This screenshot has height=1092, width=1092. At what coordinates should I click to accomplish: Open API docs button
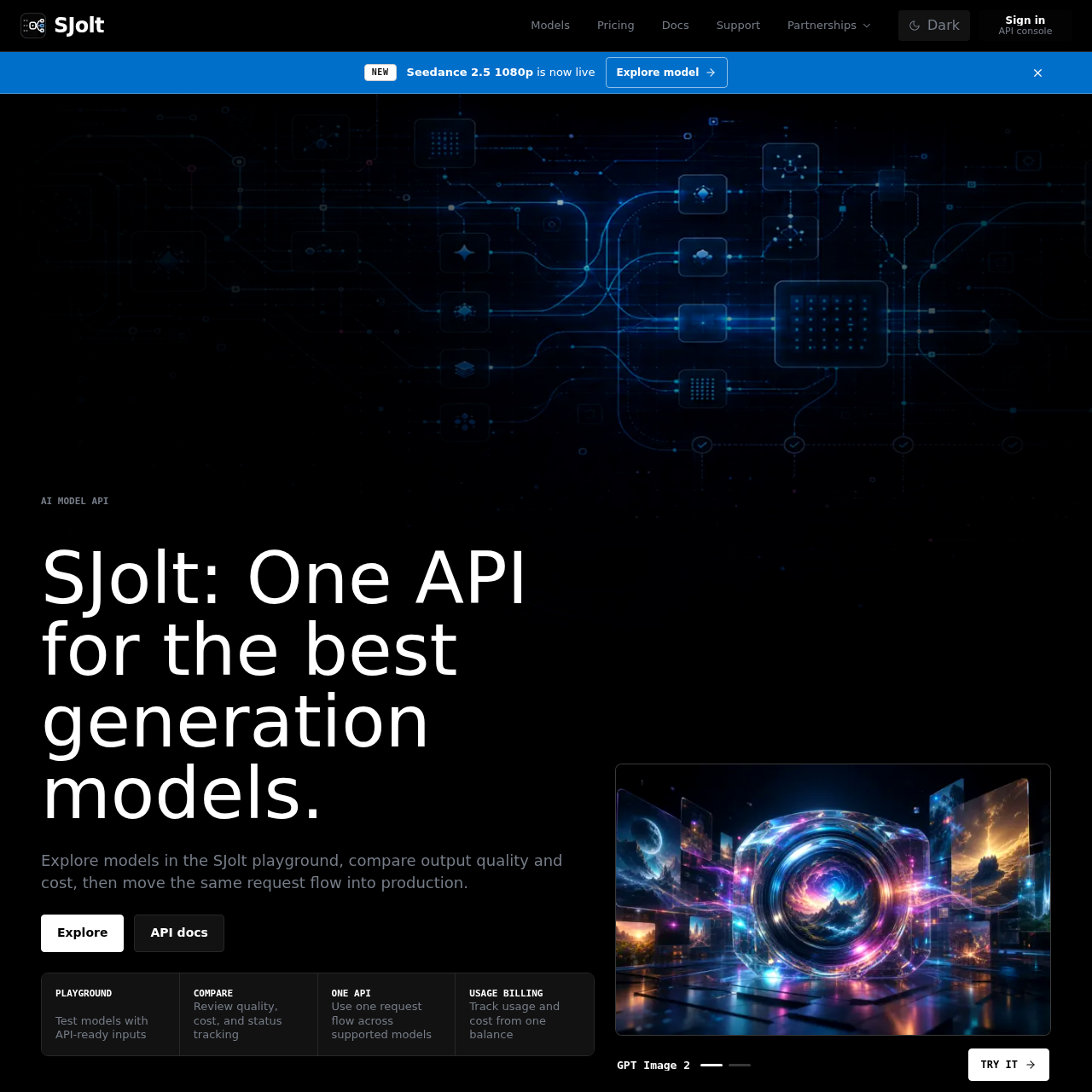point(179,933)
